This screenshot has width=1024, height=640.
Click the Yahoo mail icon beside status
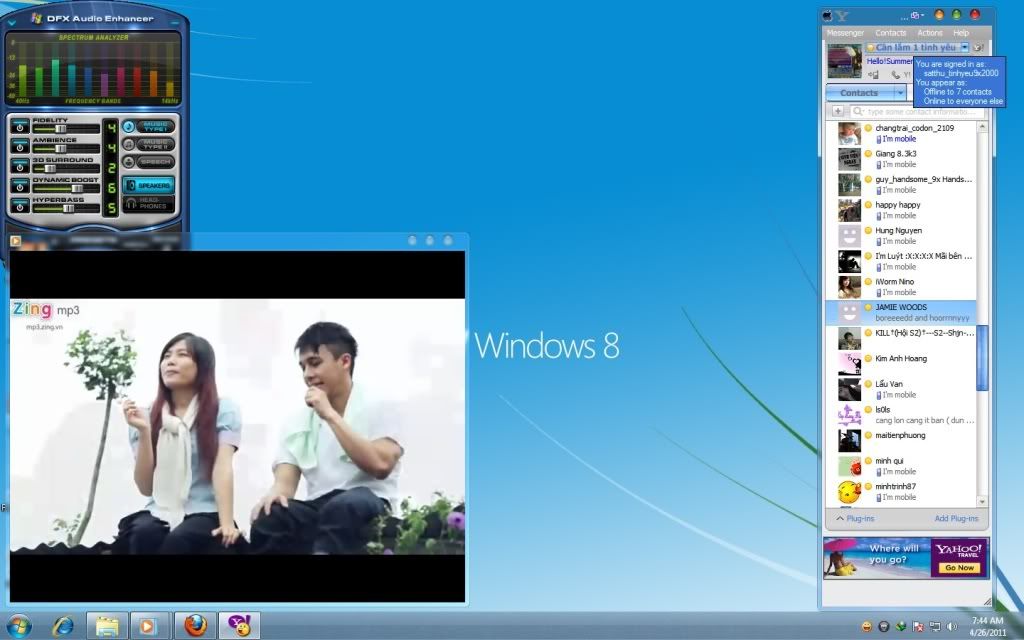tap(978, 47)
